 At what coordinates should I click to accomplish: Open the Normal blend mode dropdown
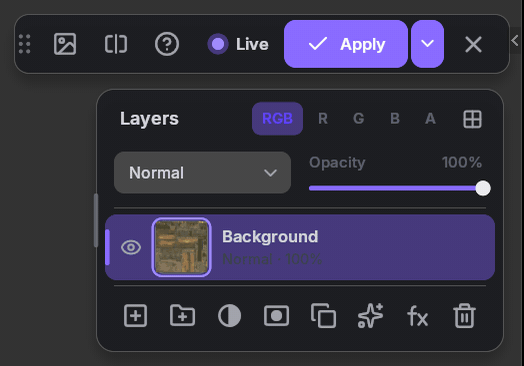pos(203,173)
